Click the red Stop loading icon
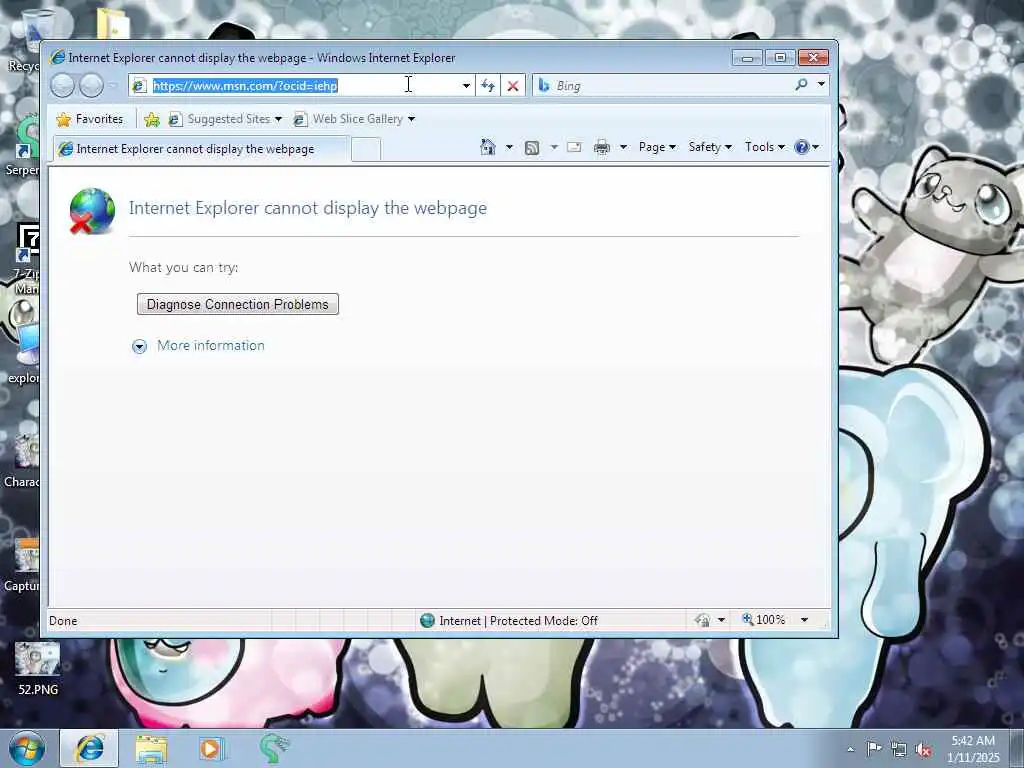This screenshot has height=768, width=1024. point(513,86)
